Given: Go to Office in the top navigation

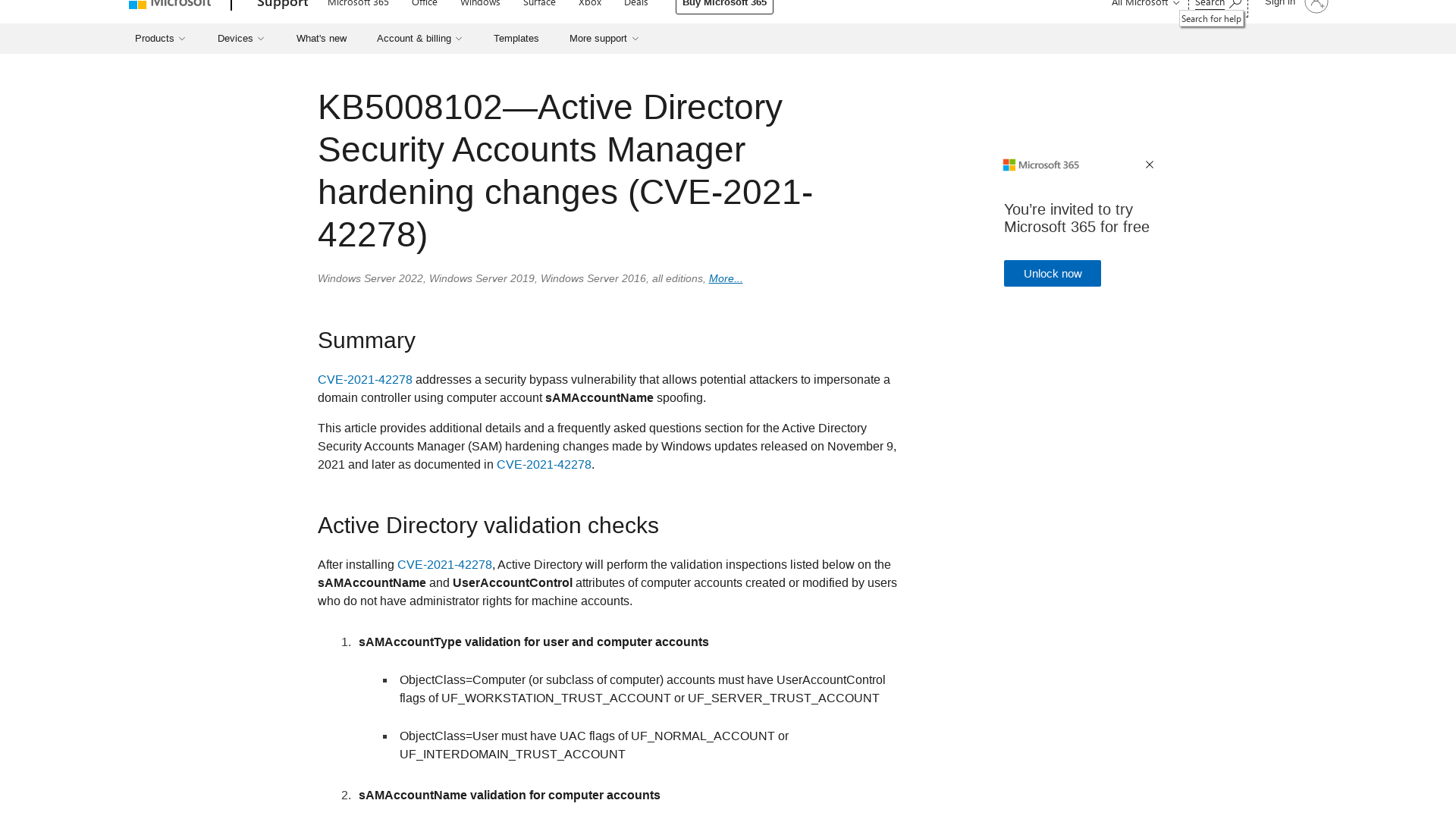Looking at the screenshot, I should click(425, 4).
